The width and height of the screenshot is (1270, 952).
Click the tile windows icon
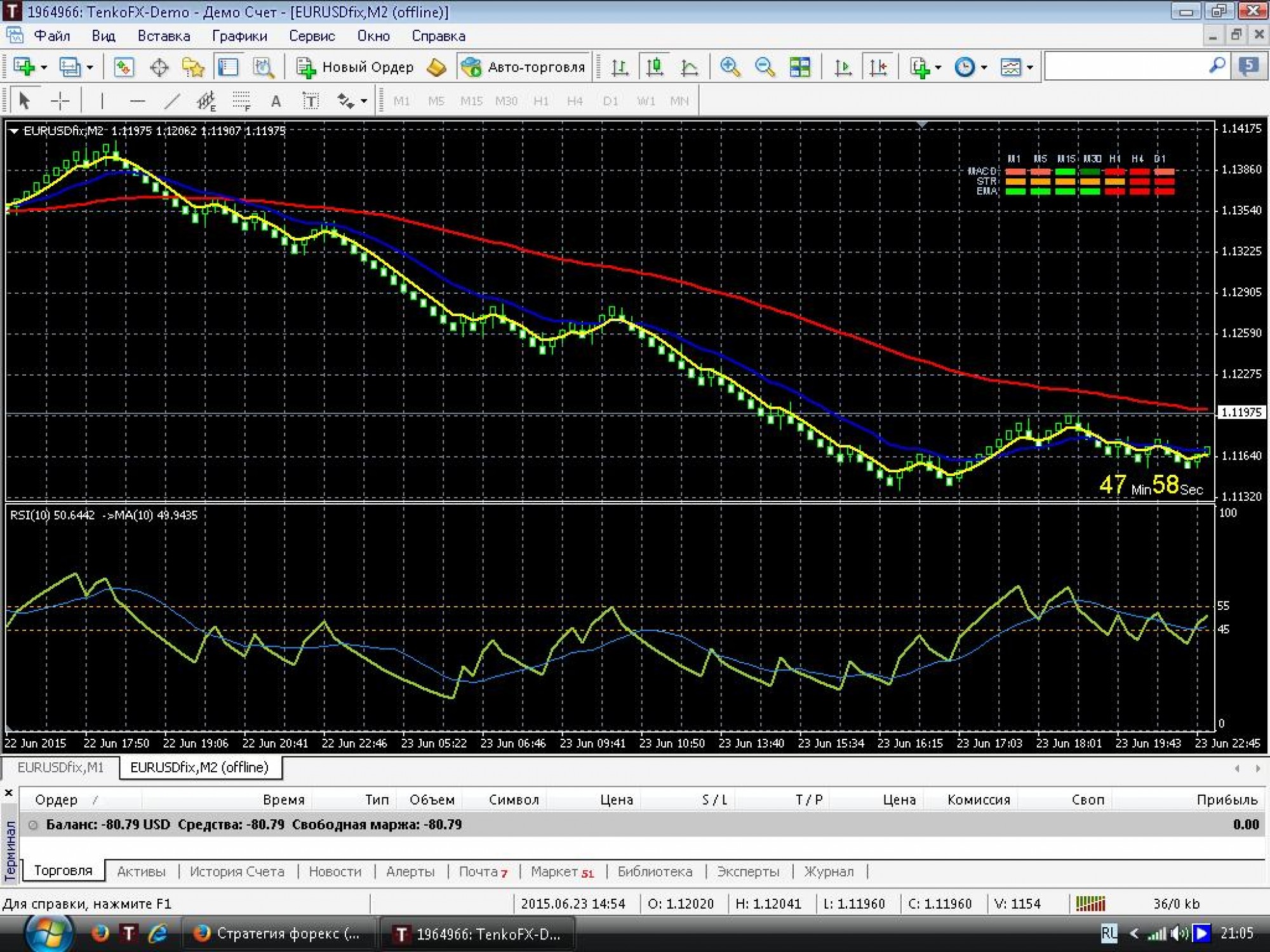pos(799,67)
